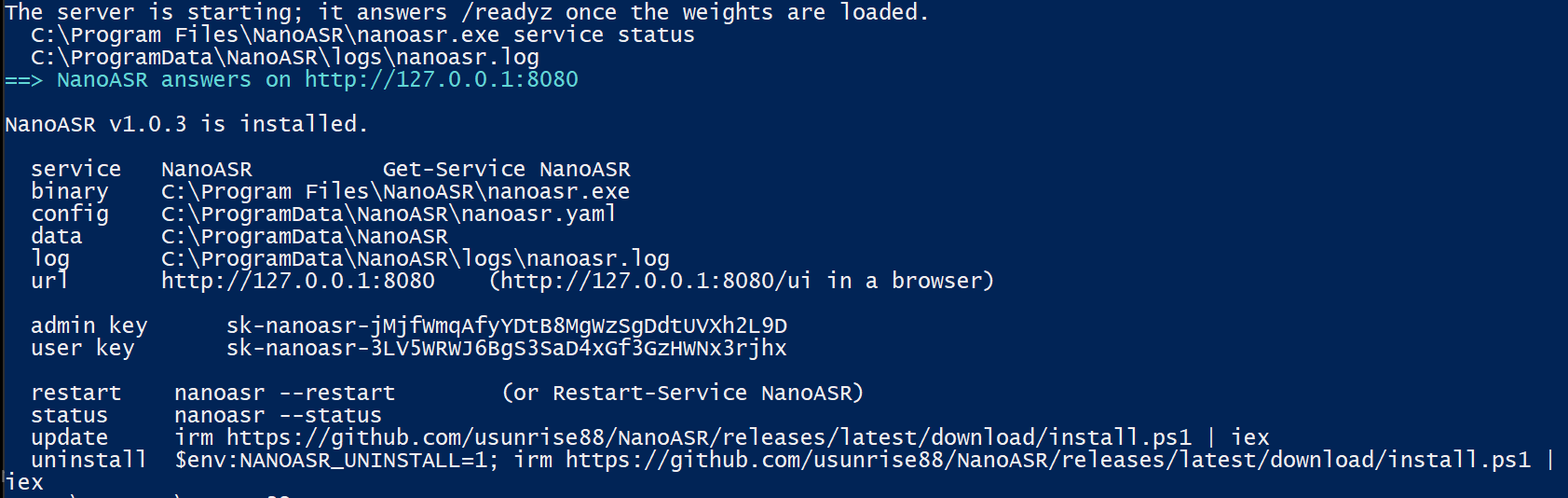Screen dimensions: 1568x498
Task: Click the uninstall line GitHub URL
Action: 1048,461
